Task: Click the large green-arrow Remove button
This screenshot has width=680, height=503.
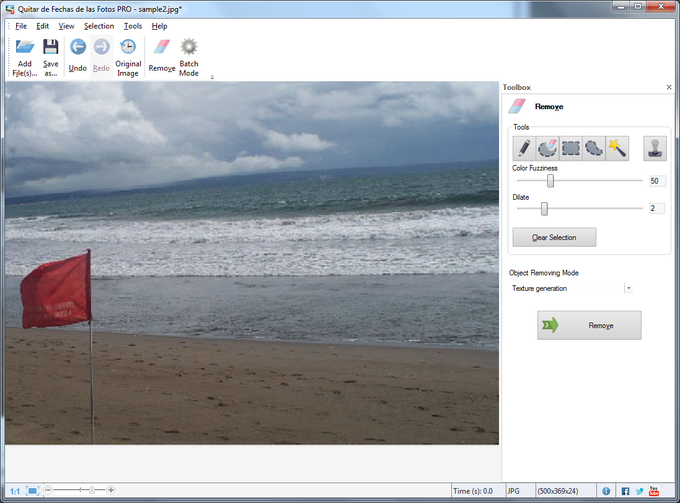Action: (x=589, y=325)
